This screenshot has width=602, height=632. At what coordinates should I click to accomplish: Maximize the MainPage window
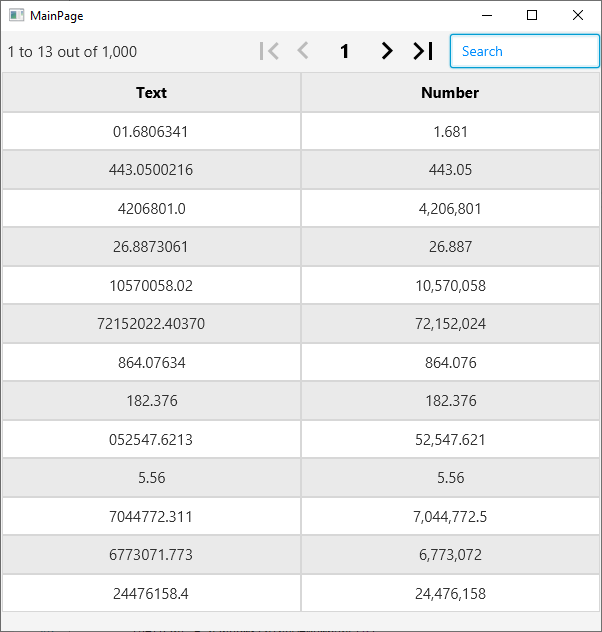point(532,15)
